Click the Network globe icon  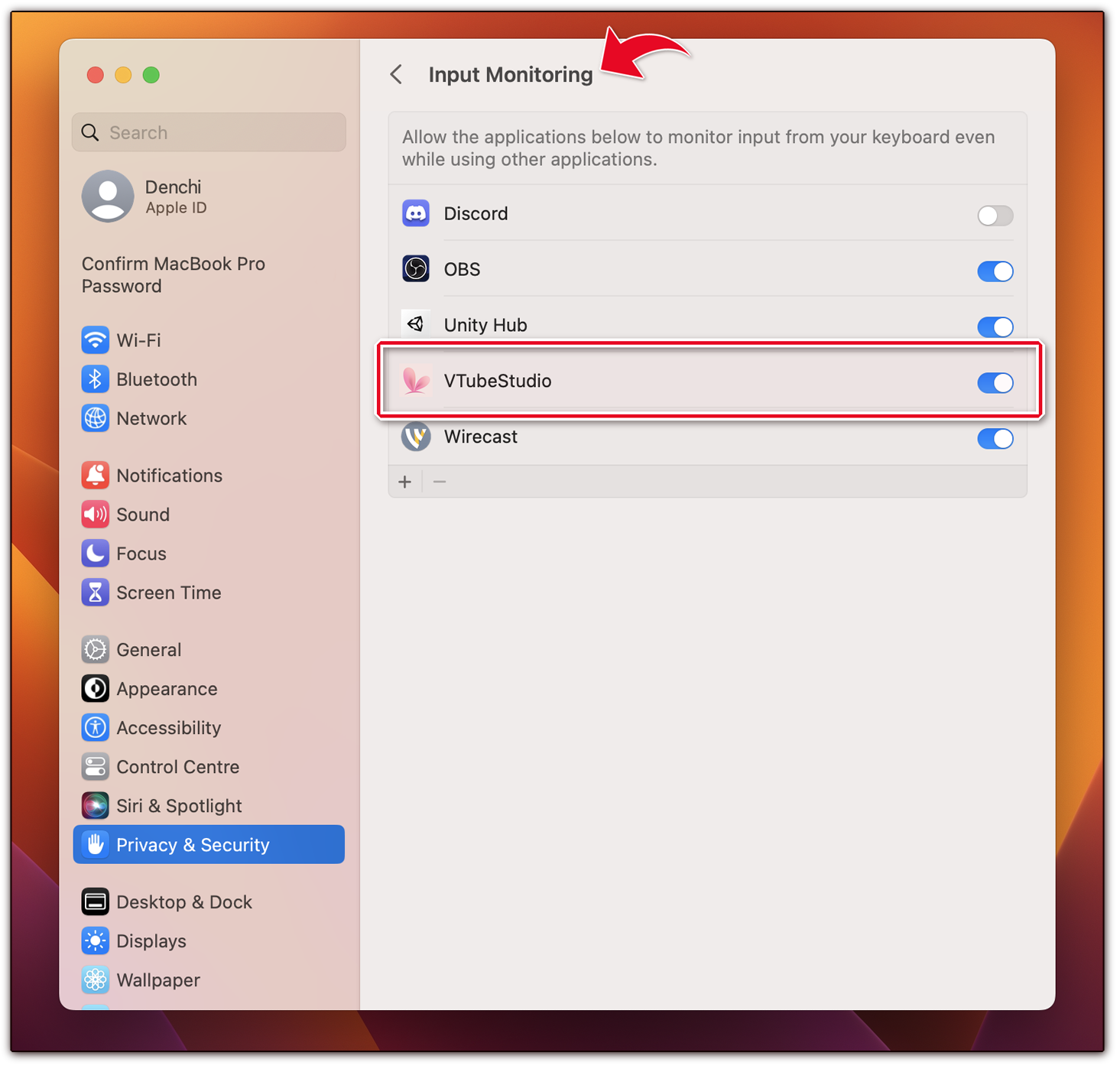(96, 418)
